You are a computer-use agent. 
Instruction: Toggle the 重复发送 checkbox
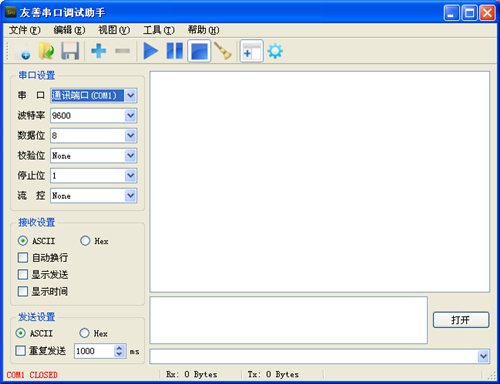click(20, 351)
